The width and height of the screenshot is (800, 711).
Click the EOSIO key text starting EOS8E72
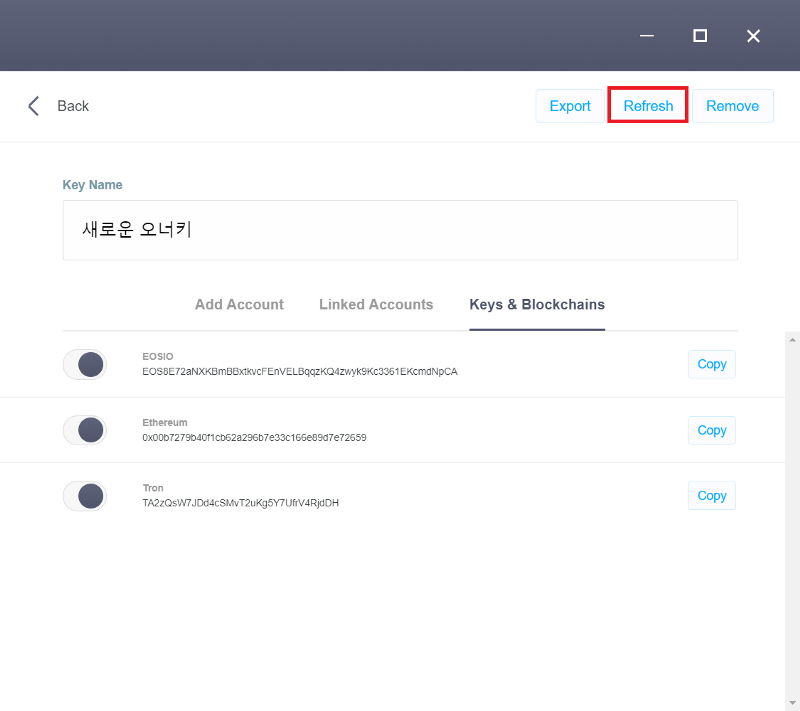(x=300, y=372)
